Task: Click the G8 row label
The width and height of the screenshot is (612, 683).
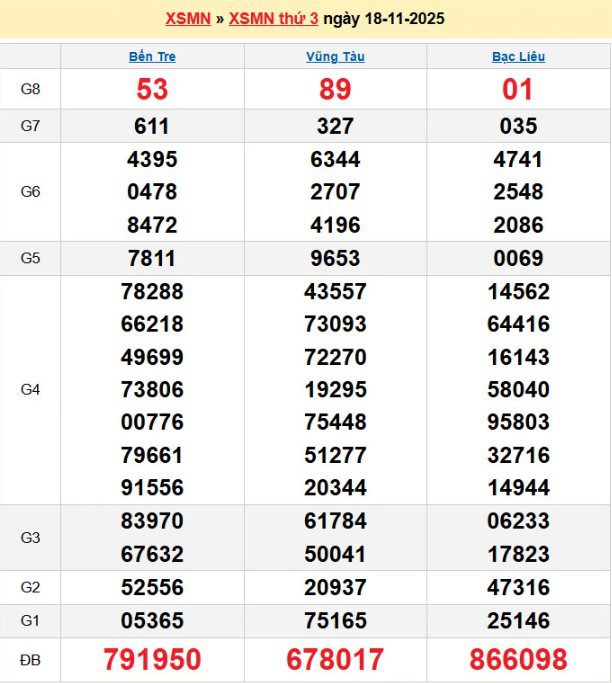Action: click(x=30, y=90)
